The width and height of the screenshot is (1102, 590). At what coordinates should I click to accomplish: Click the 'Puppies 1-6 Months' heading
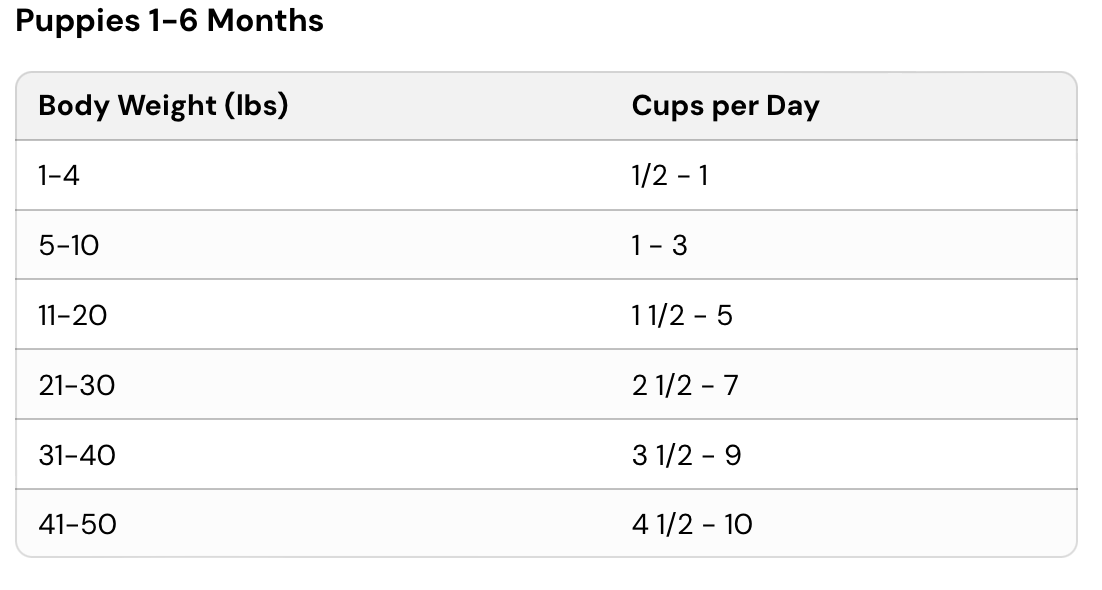pos(170,22)
